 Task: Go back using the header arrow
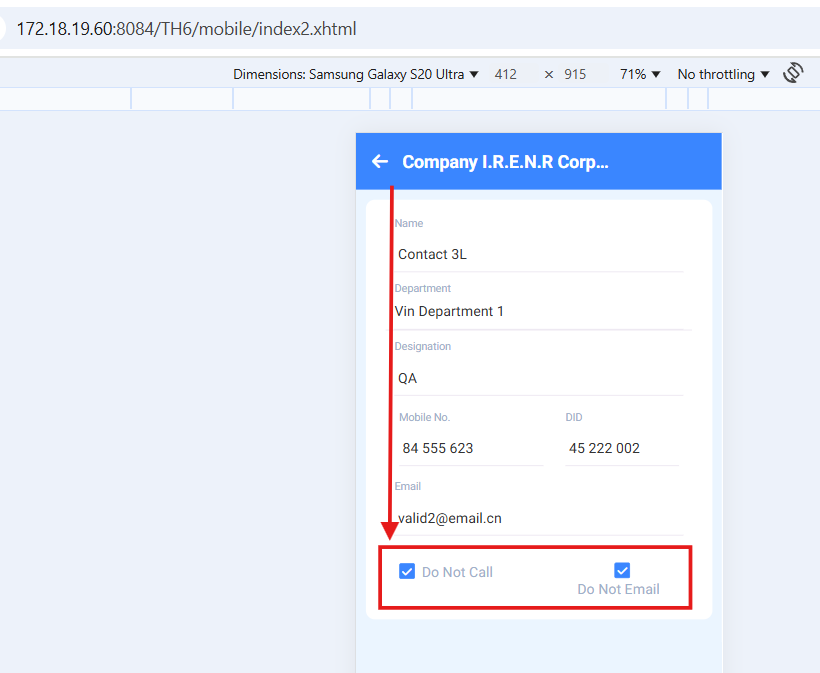(x=380, y=162)
